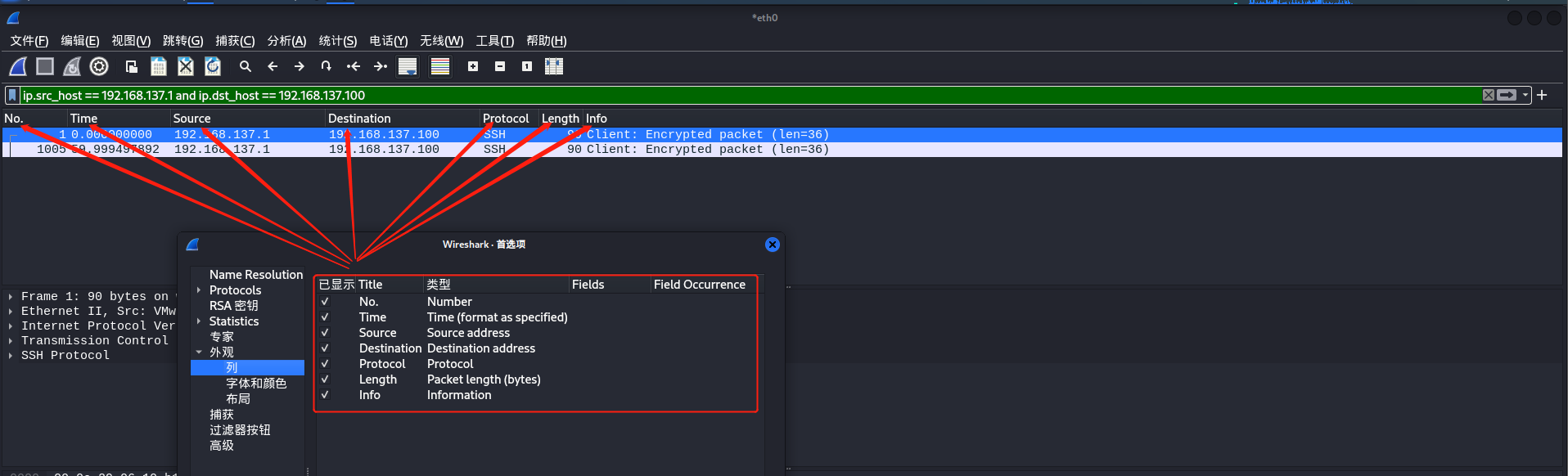
Task: Go back to previous packet in history
Action: pos(273,66)
